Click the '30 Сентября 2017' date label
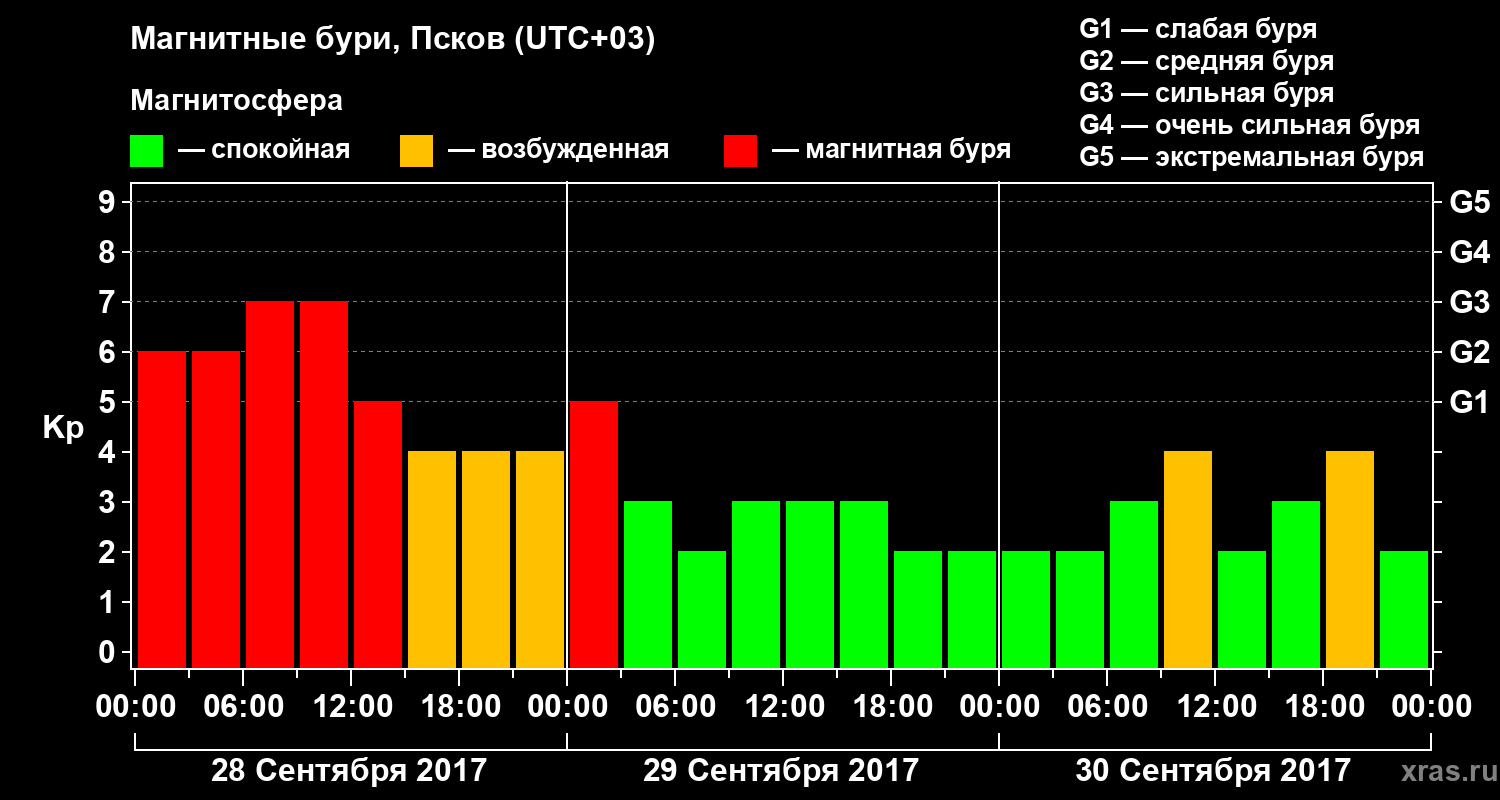1500x800 pixels. tap(1213, 771)
